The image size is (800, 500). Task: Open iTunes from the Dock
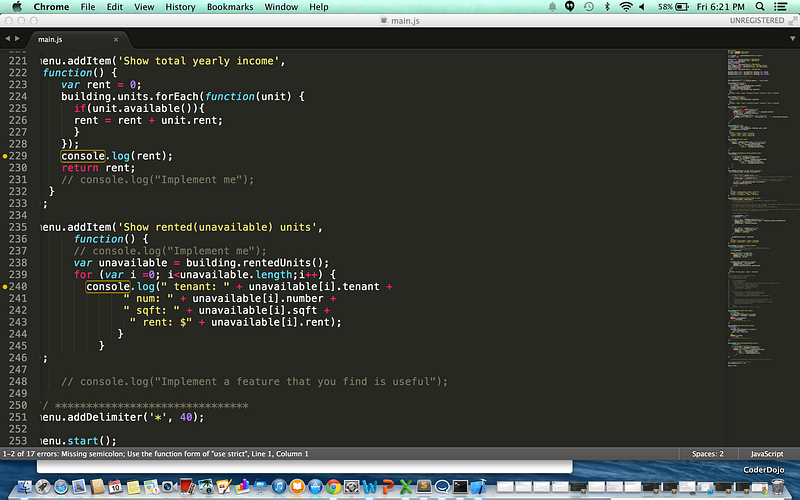pos(279,486)
